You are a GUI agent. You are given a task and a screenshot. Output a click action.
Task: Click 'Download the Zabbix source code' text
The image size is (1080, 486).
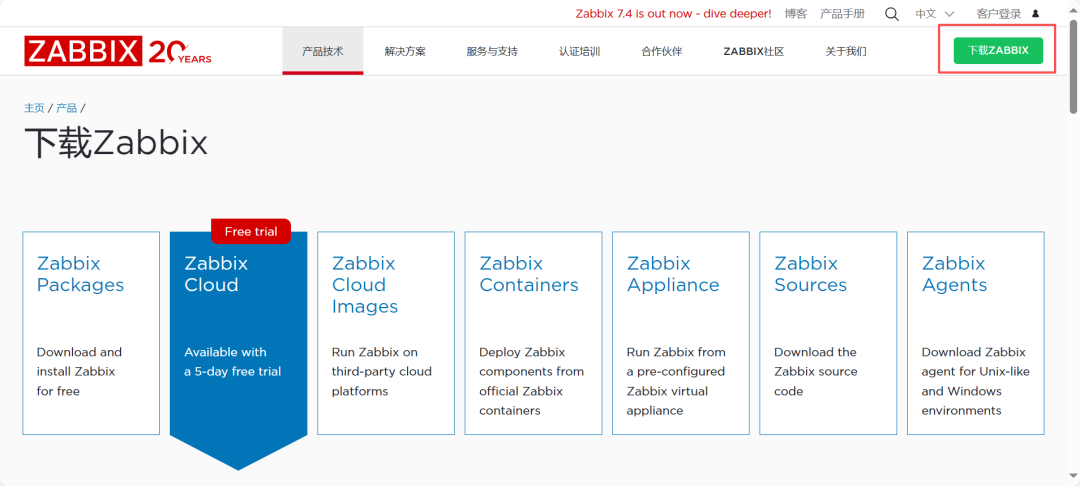pos(816,372)
